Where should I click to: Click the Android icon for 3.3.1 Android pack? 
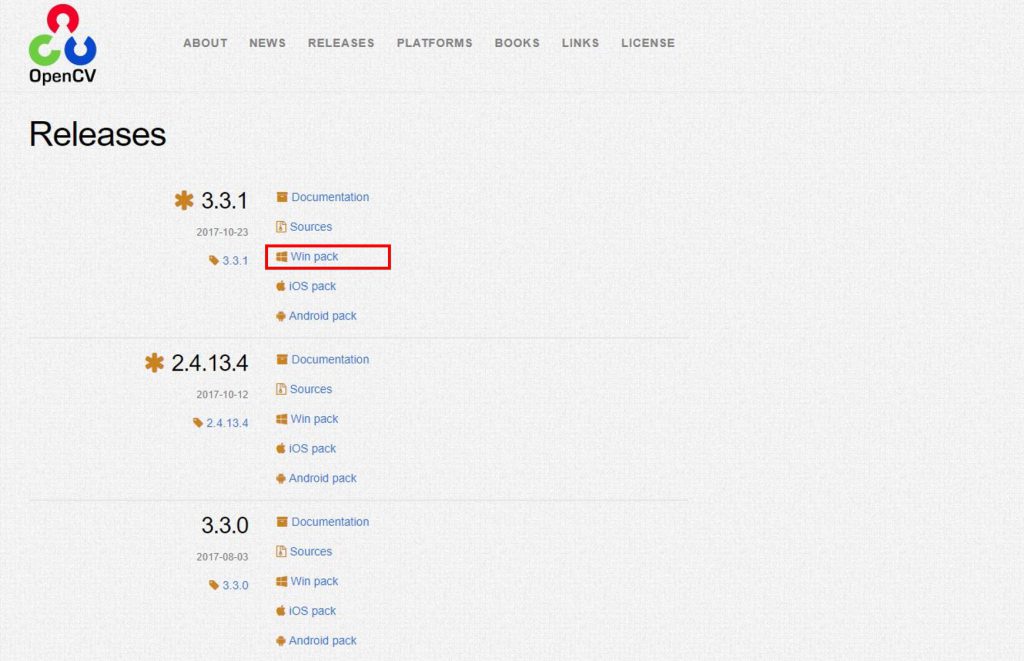click(x=281, y=316)
